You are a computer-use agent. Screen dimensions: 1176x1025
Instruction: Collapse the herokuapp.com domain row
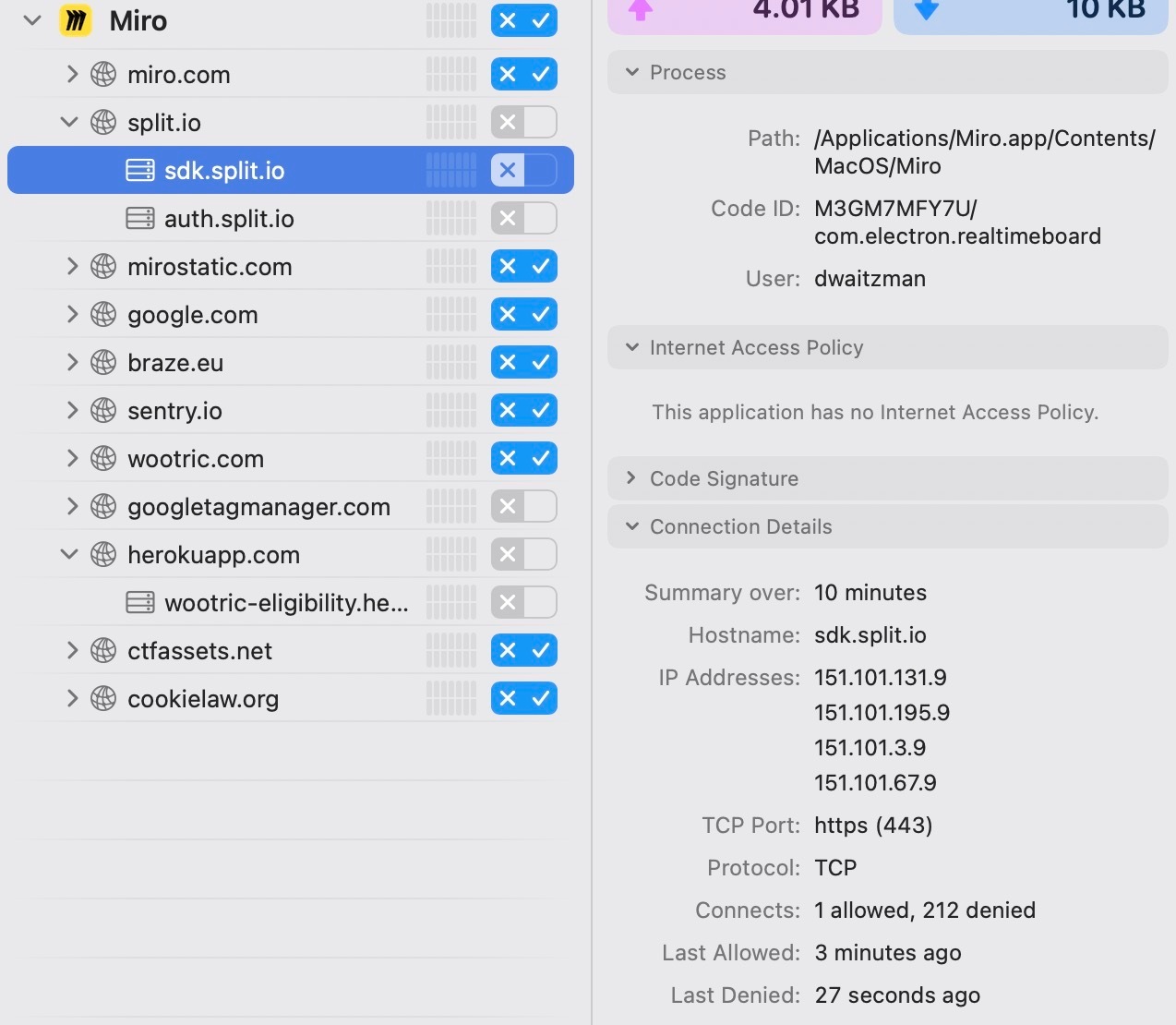(69, 554)
